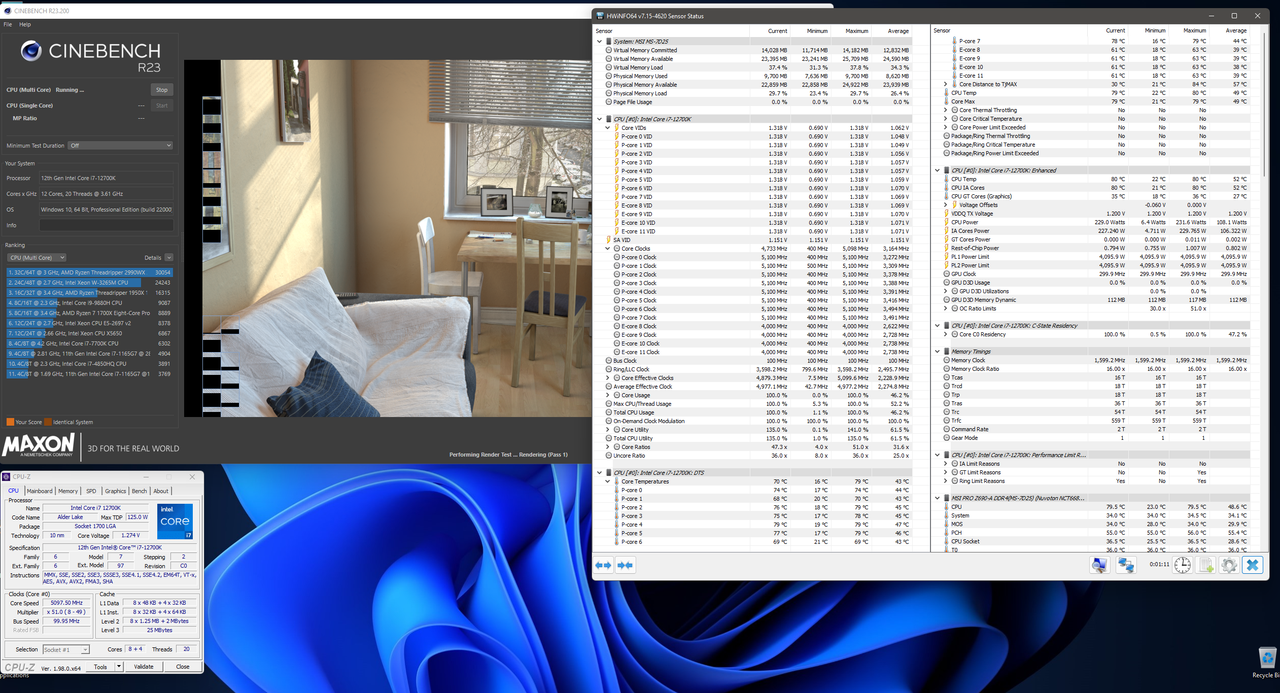Image resolution: width=1280 pixels, height=693 pixels.
Task: Reset HWiNFO elapsed-time clock icon
Action: tap(1182, 565)
